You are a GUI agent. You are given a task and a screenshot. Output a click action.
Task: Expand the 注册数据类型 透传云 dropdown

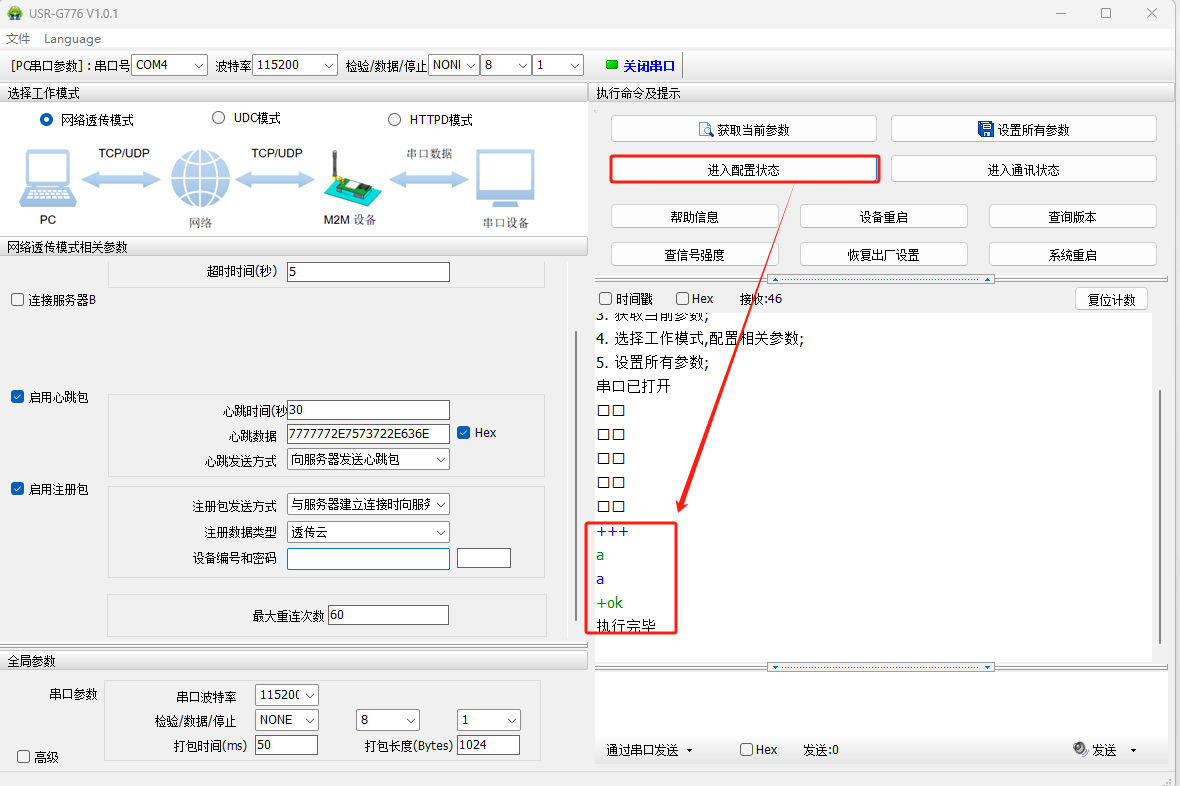point(368,532)
